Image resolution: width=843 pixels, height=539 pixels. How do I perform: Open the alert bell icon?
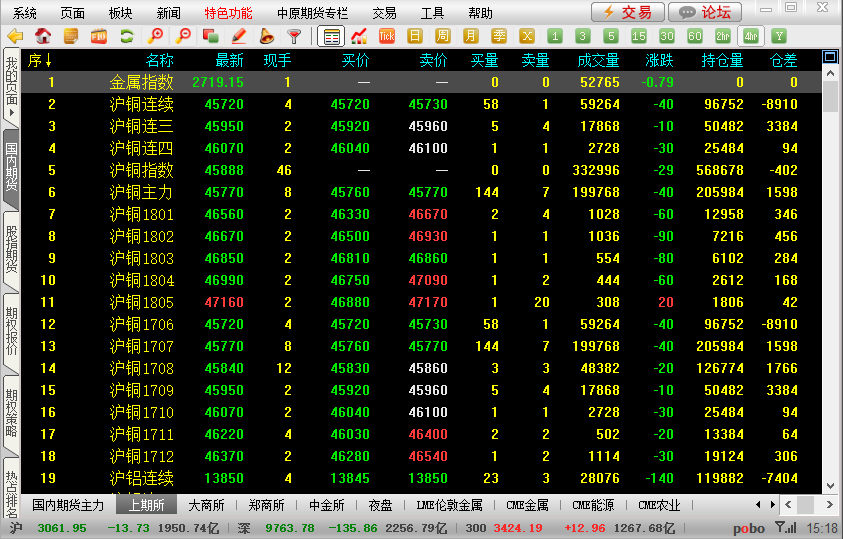pyautogui.click(x=267, y=37)
